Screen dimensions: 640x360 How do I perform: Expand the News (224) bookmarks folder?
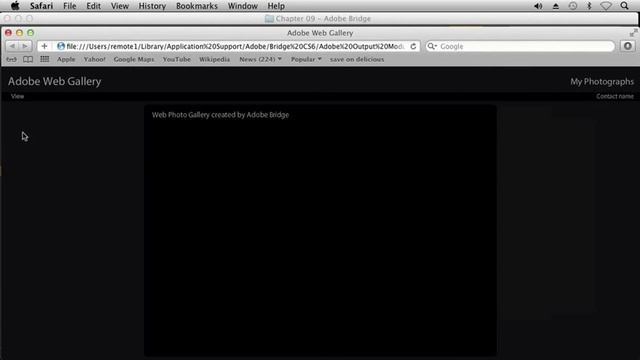click(260, 59)
